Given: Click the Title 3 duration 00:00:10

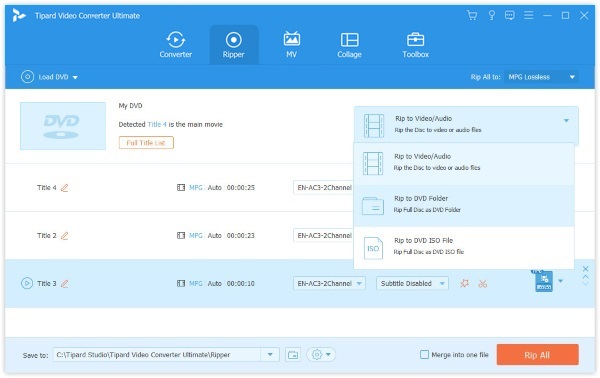Looking at the screenshot, I should click(x=241, y=283).
